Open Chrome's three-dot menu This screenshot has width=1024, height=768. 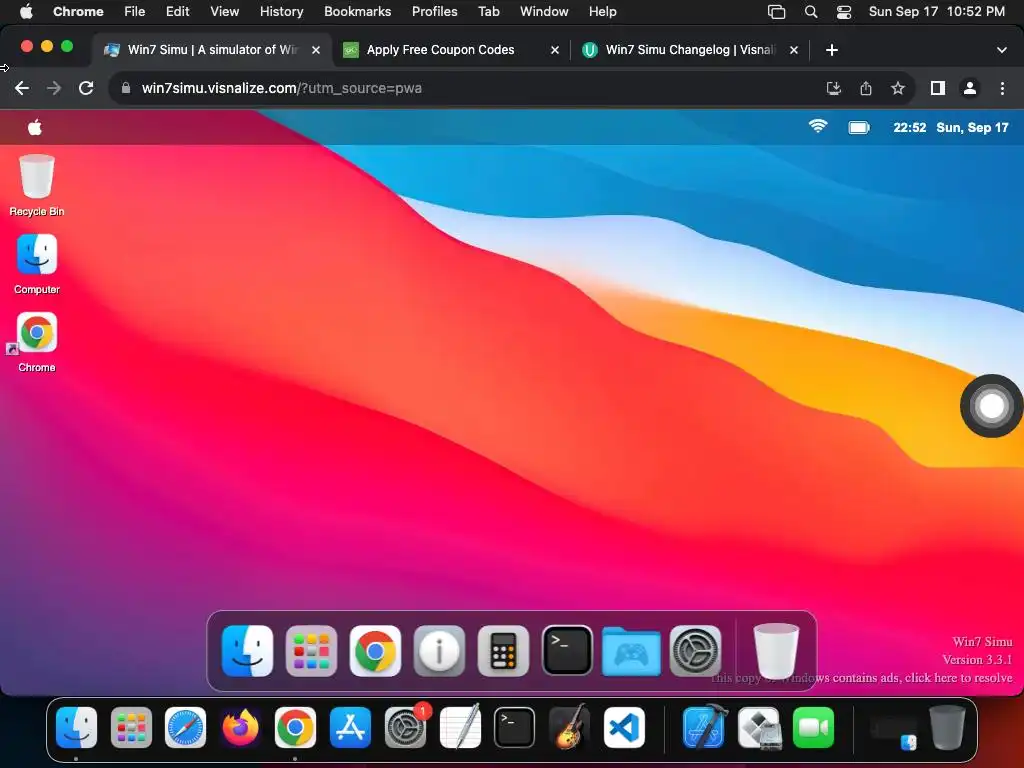[1002, 88]
